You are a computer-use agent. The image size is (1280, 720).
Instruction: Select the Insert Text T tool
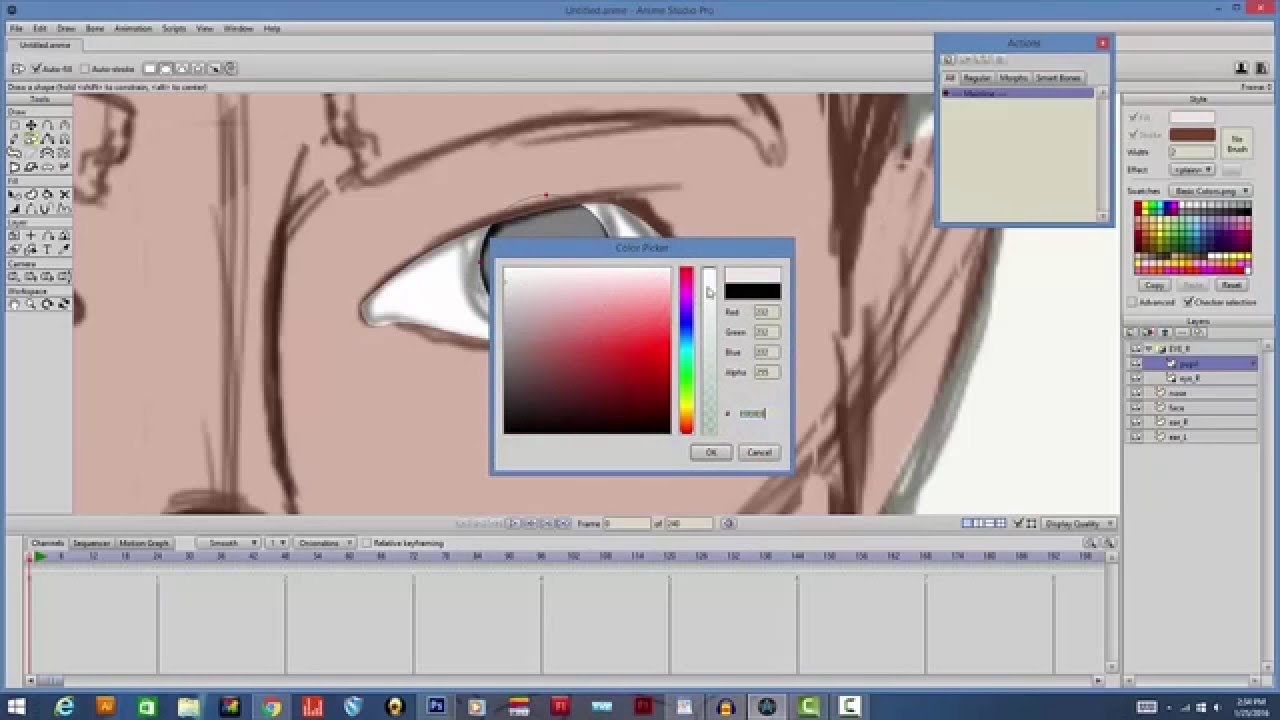tap(48, 249)
